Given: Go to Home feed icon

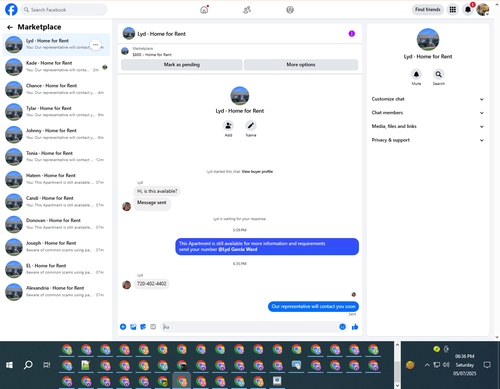Looking at the screenshot, I should click(204, 10).
